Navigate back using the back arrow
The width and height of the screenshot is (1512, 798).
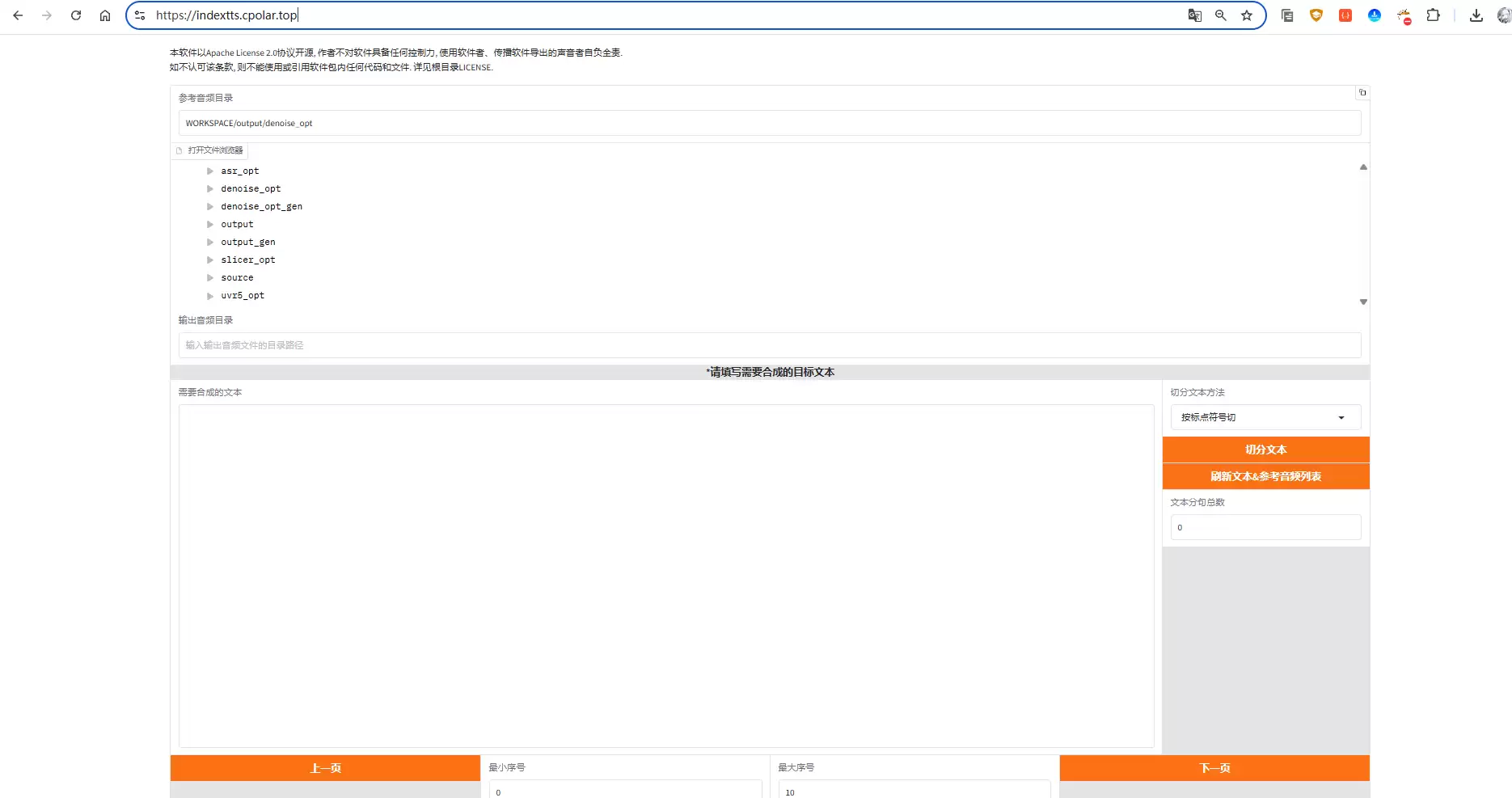18,15
